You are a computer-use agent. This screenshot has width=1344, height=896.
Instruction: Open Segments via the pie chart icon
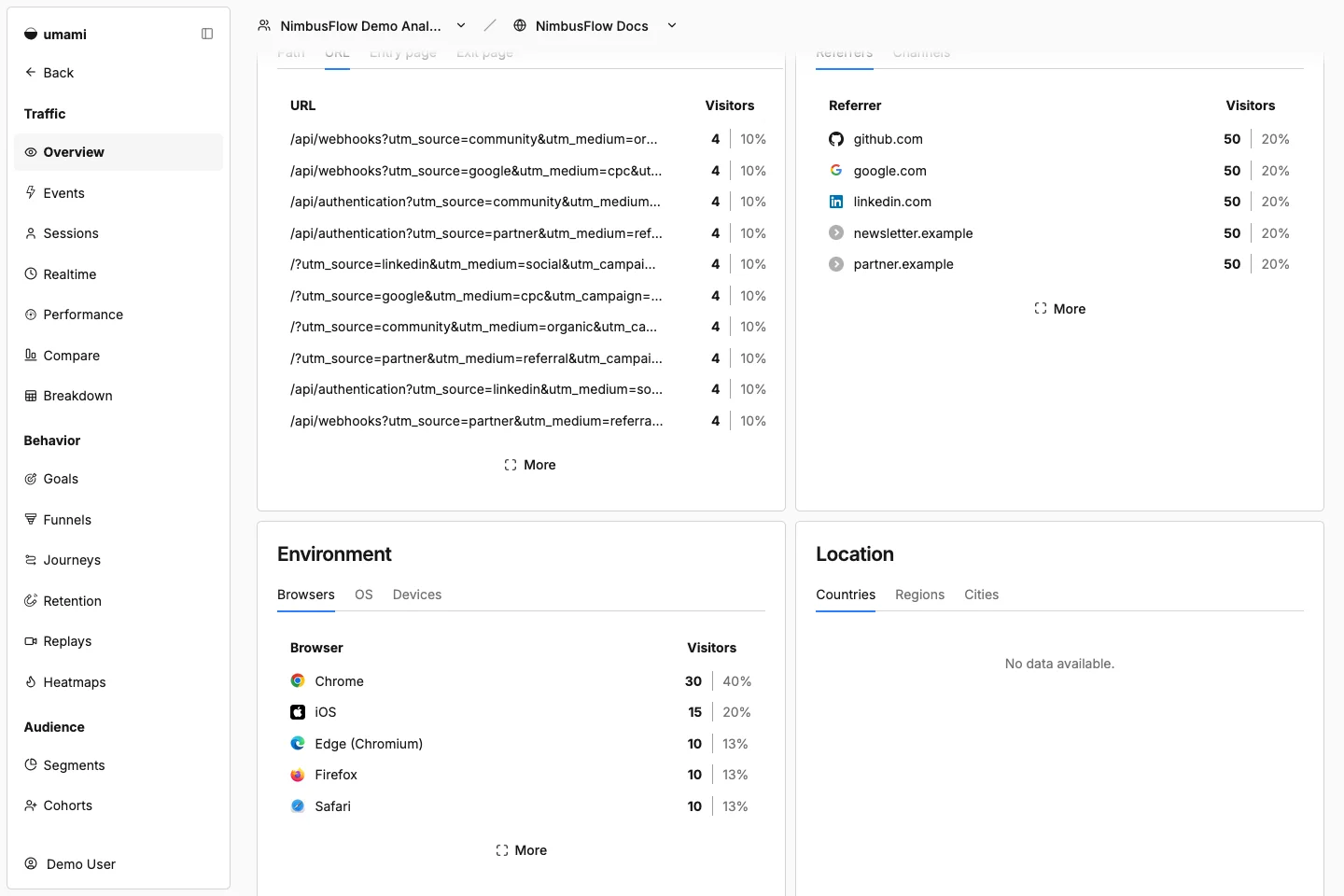[x=31, y=764]
